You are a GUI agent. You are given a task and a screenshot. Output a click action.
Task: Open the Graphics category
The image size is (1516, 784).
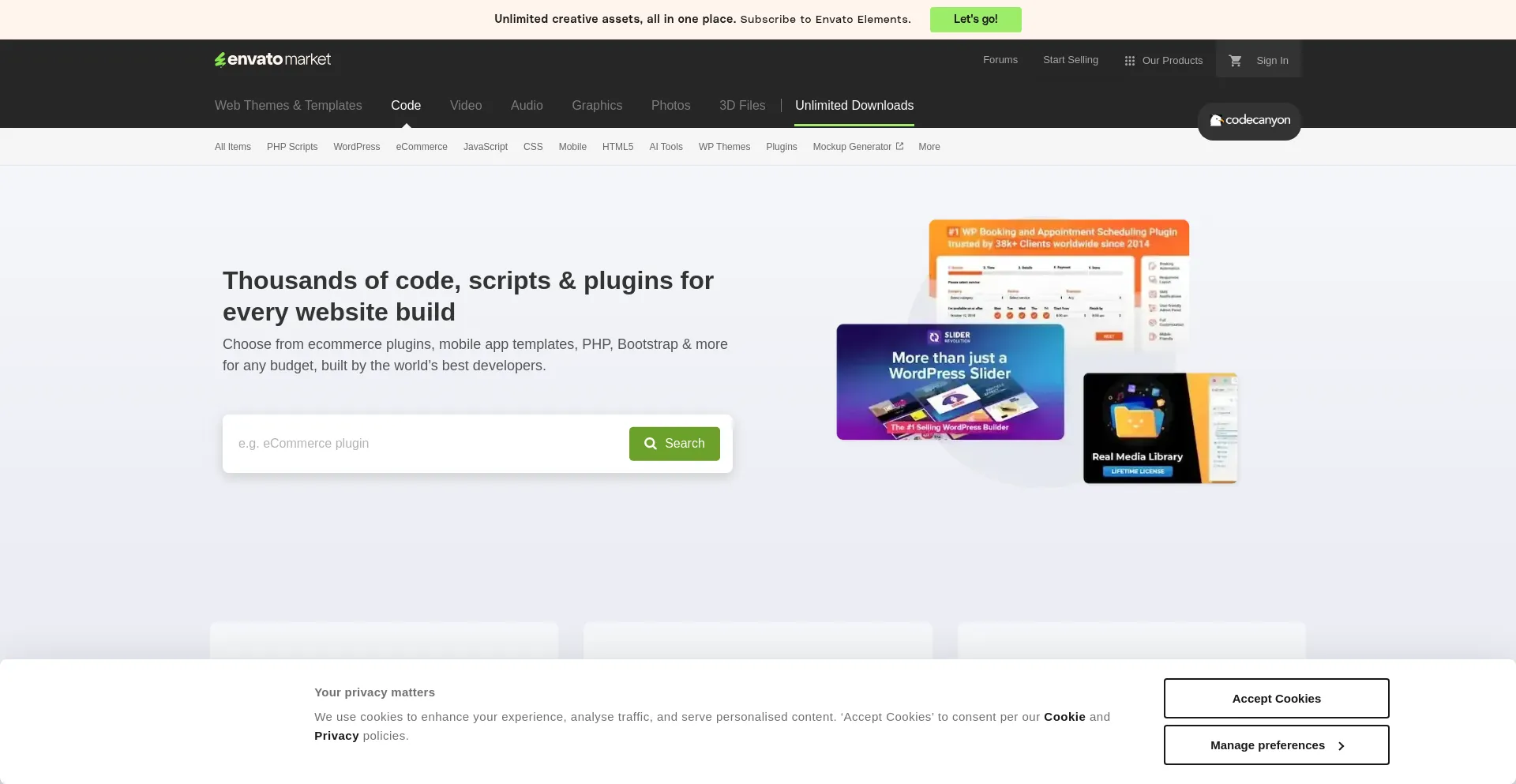click(597, 105)
